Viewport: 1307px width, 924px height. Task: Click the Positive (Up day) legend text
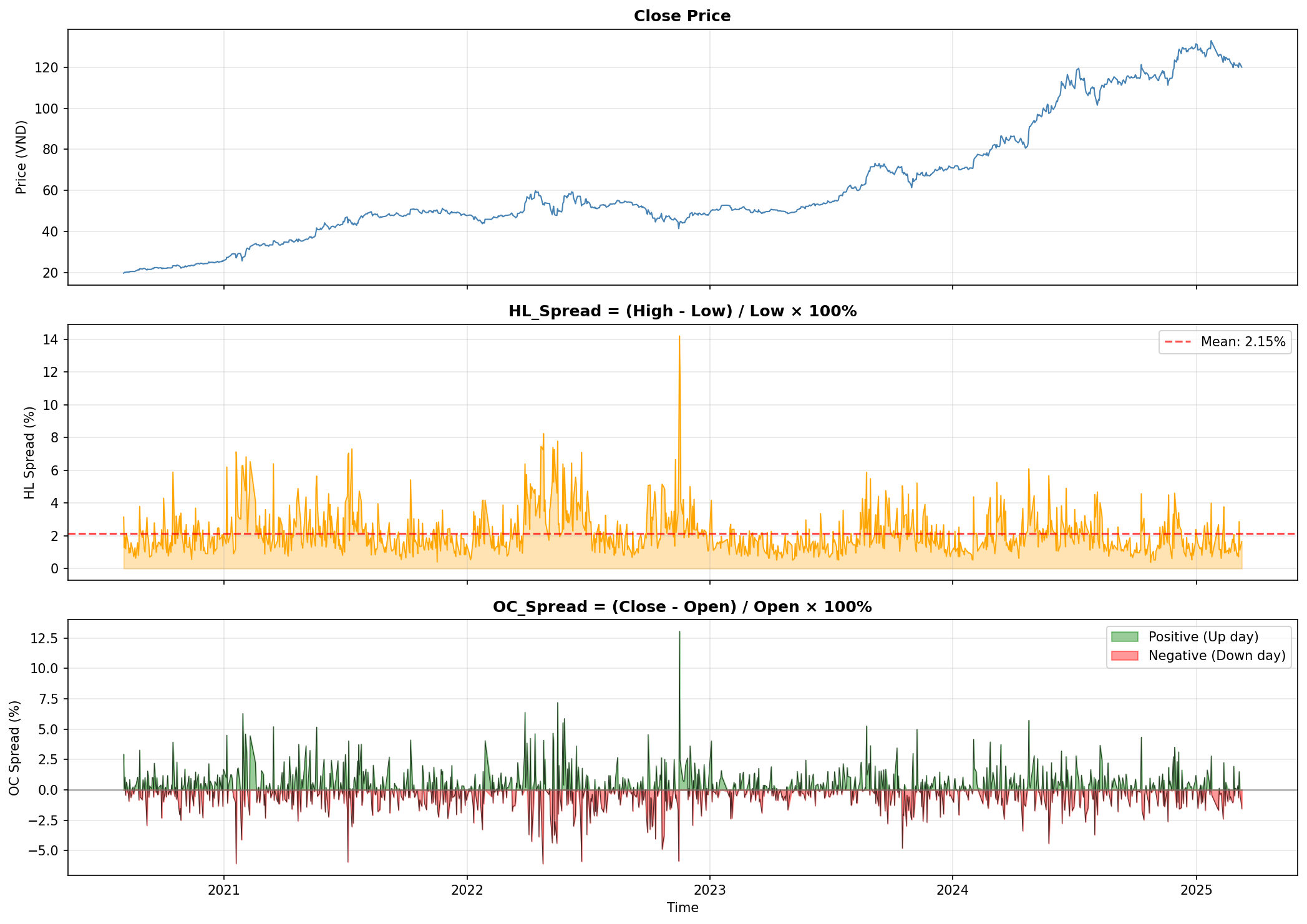1203,637
